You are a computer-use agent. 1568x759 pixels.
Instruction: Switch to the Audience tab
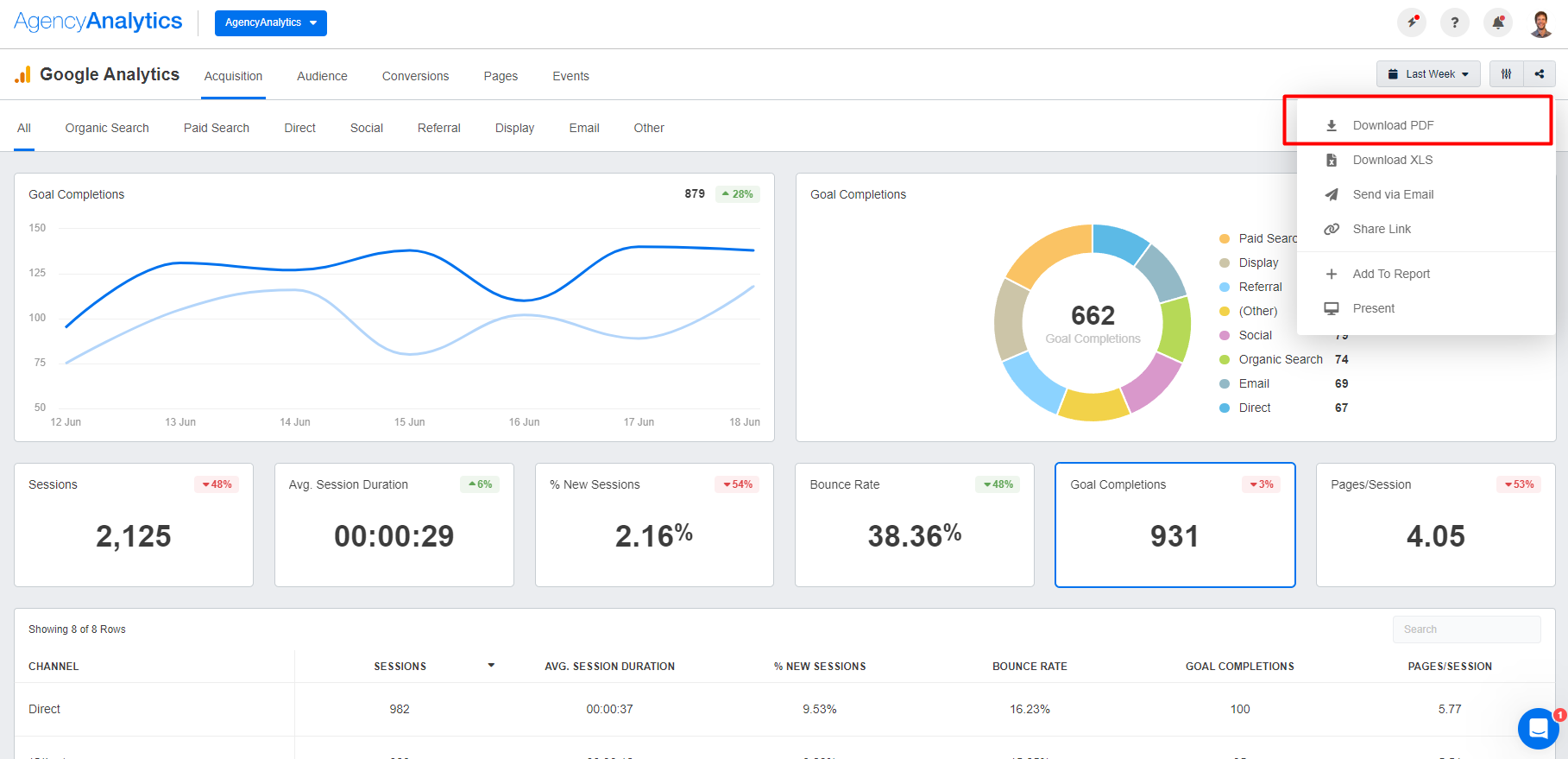coord(322,76)
